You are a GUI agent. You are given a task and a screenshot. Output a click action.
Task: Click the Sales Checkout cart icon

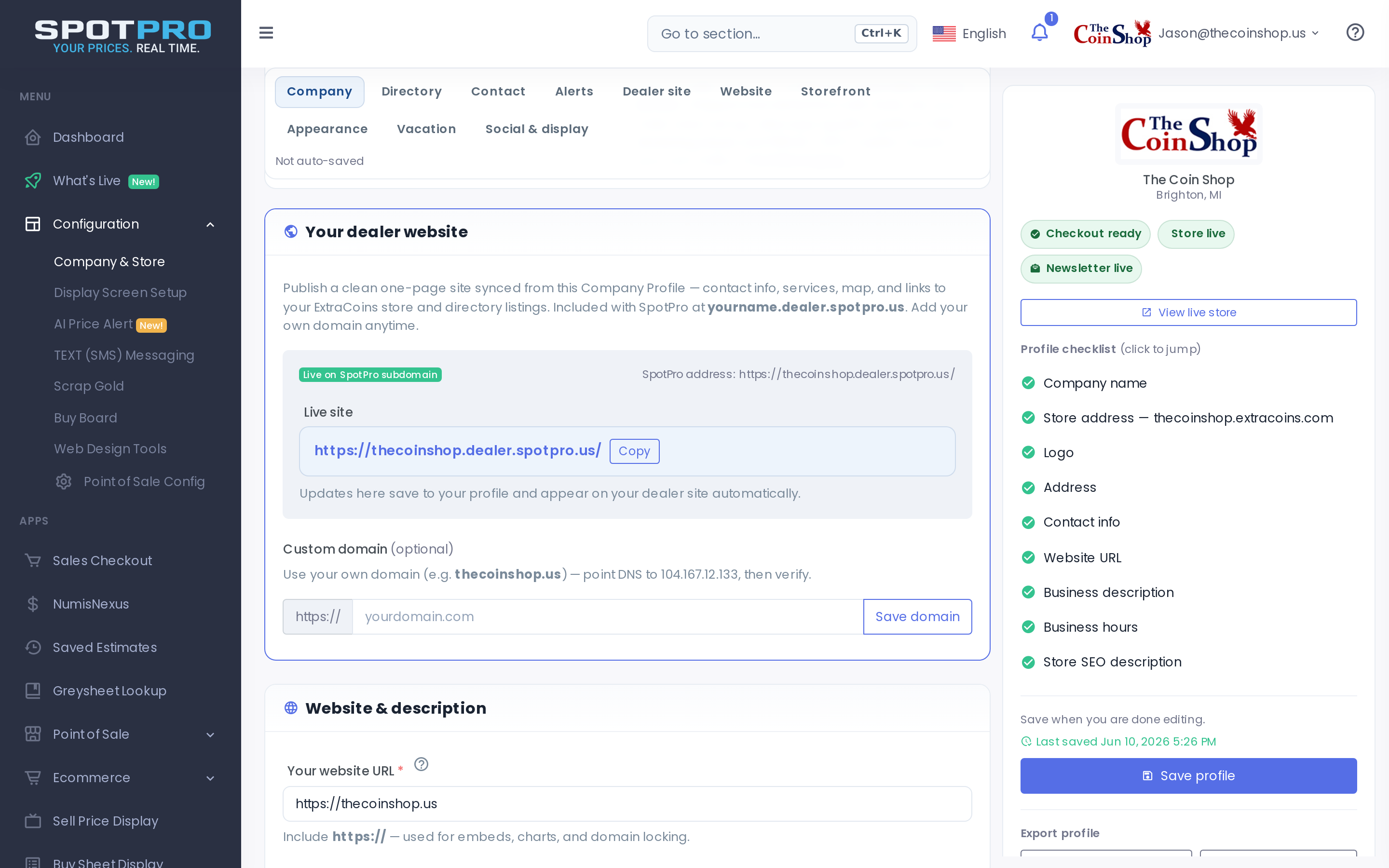tap(33, 560)
